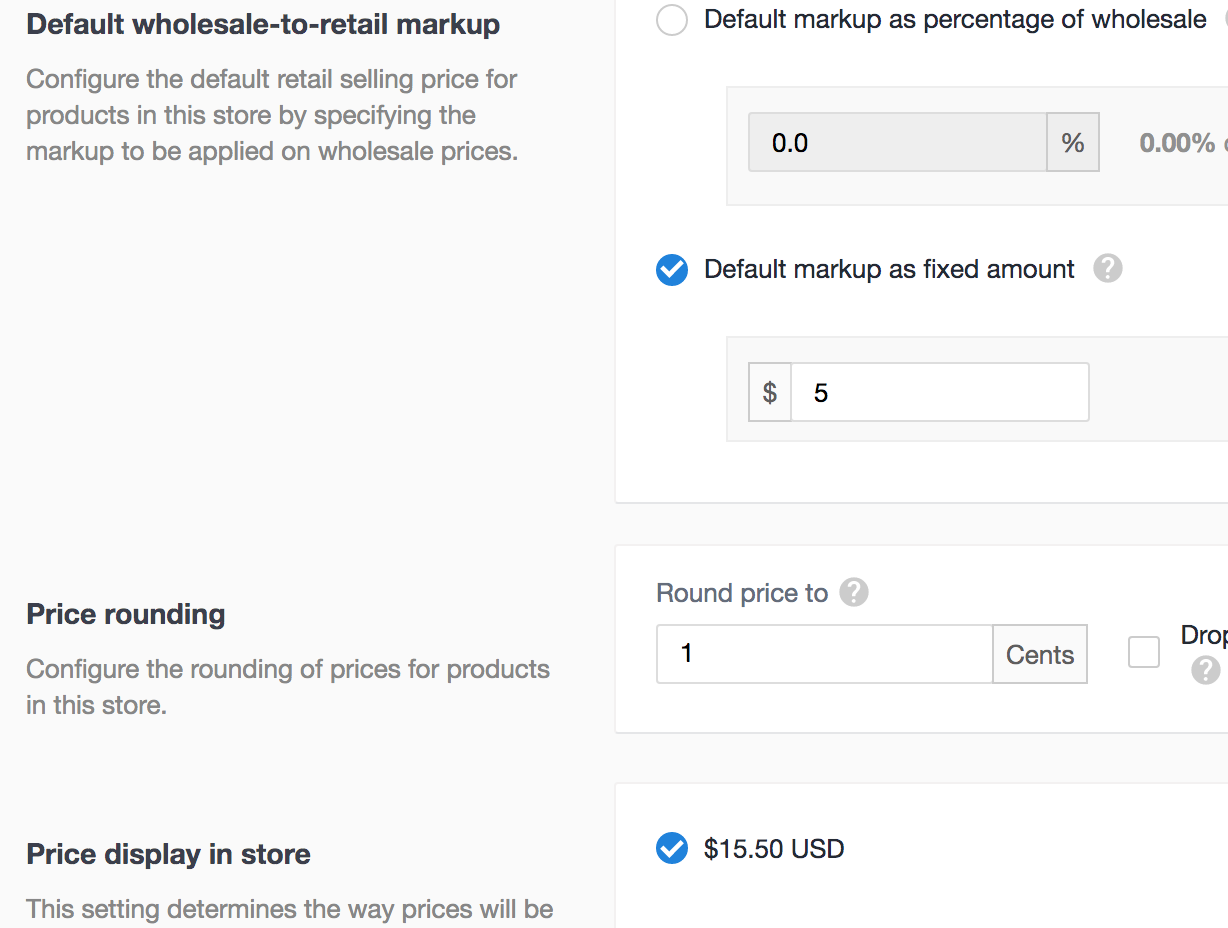The height and width of the screenshot is (928, 1228).
Task: Click the description text under wholesale-to-retail markup
Action: click(271, 115)
